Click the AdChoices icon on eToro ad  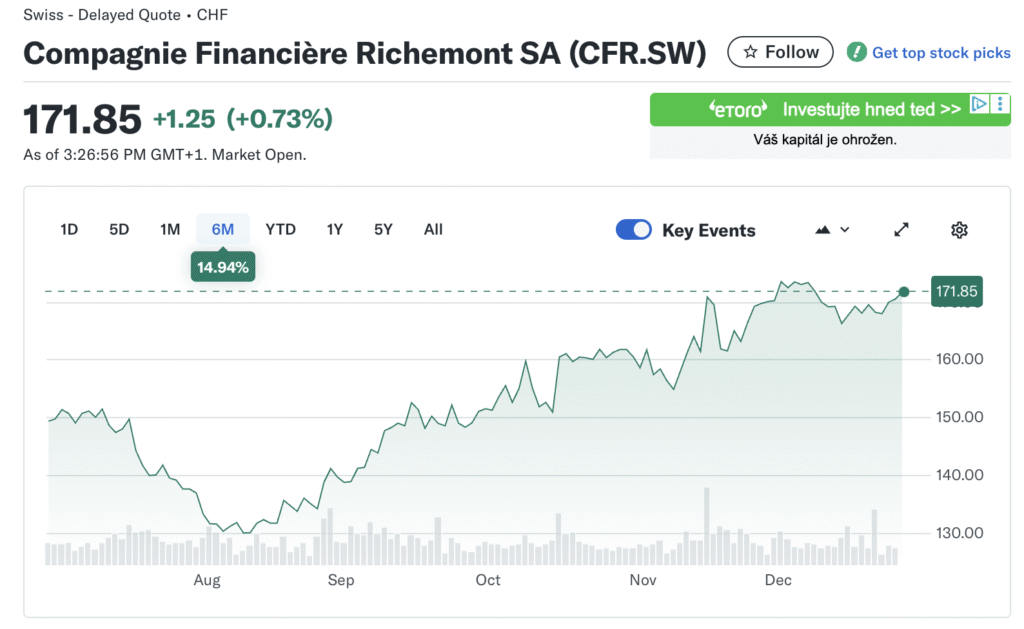(980, 104)
